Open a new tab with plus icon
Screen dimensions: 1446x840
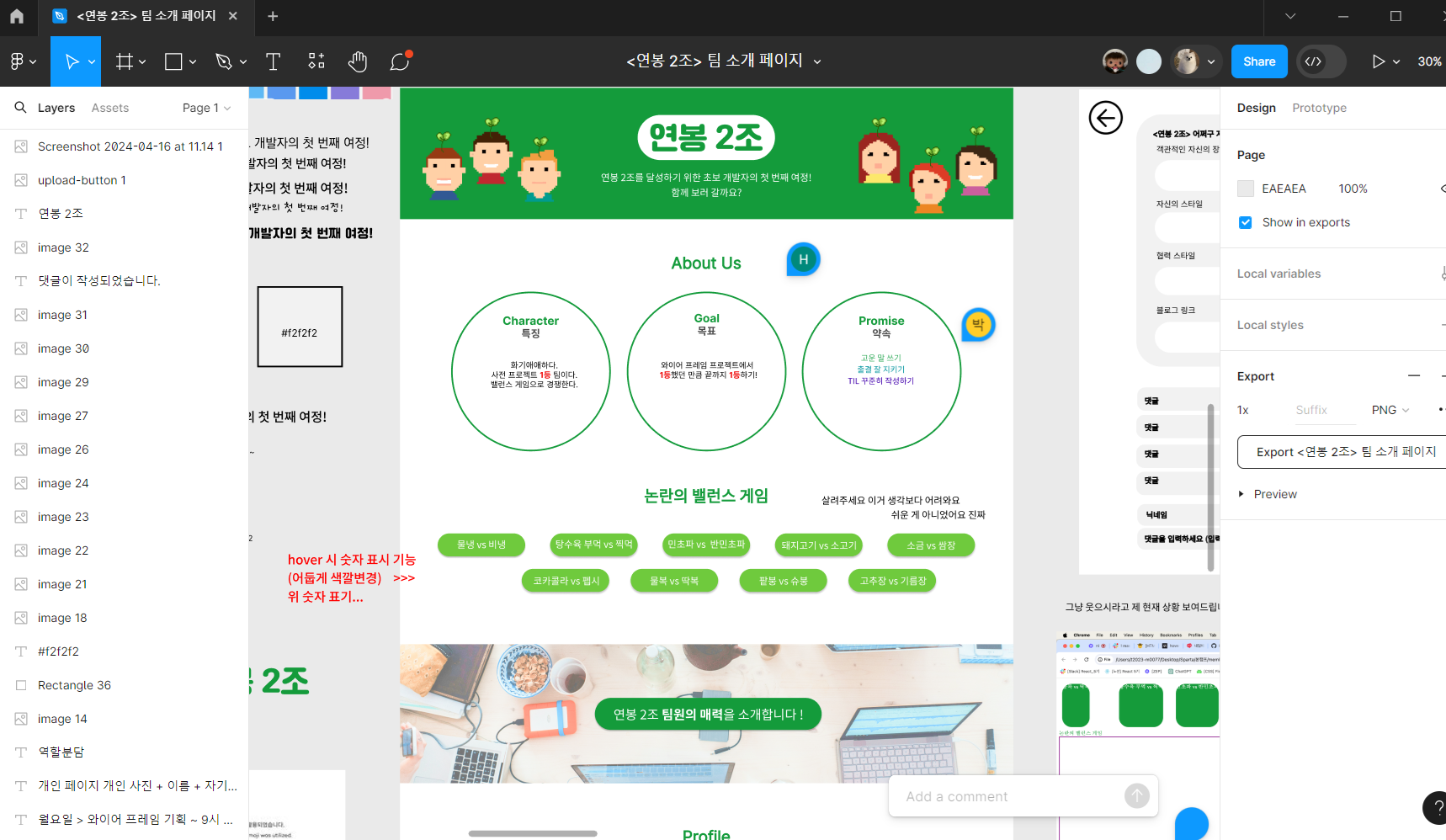tap(273, 16)
